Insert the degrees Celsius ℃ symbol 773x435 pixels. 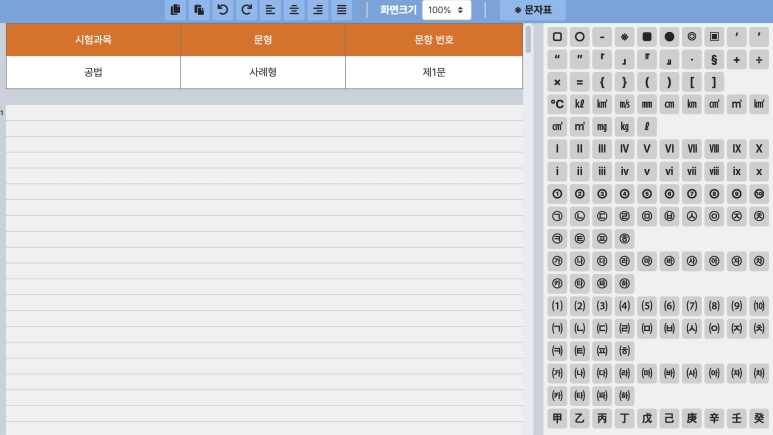(557, 105)
